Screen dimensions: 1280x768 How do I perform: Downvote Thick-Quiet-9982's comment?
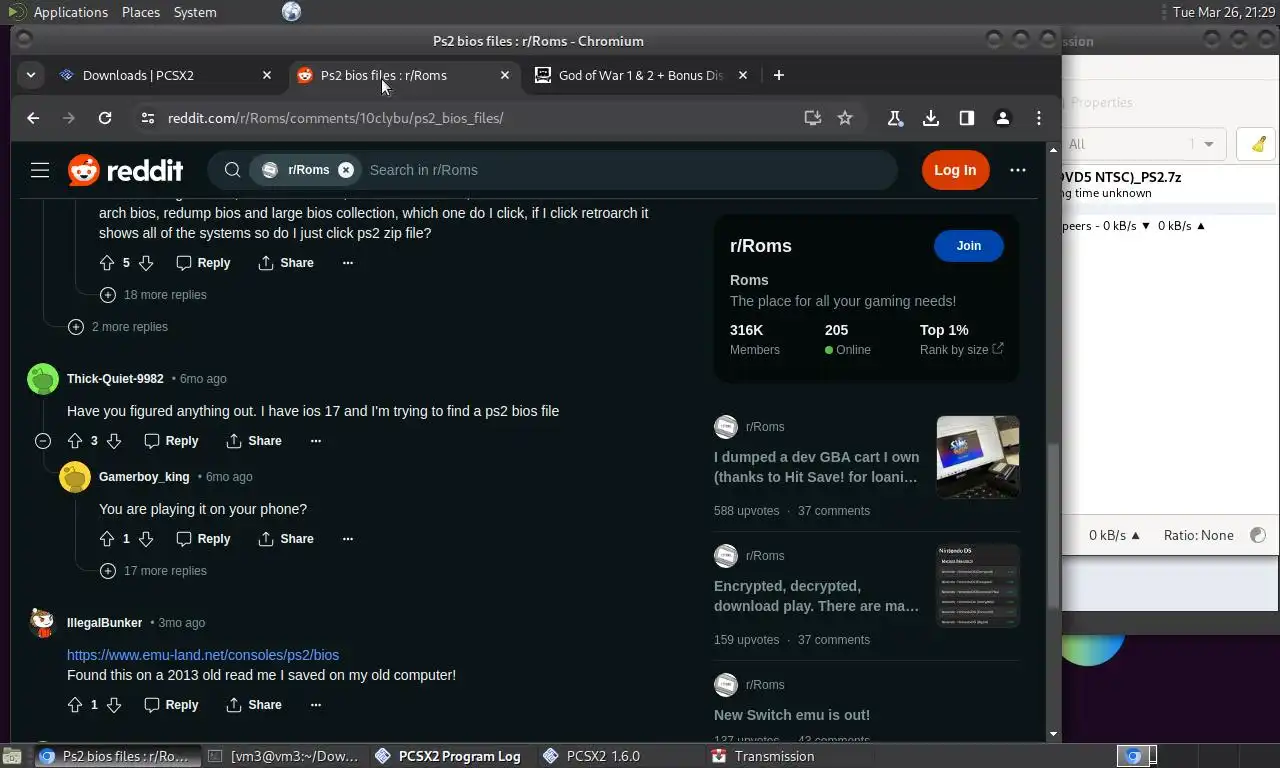[x=114, y=441]
